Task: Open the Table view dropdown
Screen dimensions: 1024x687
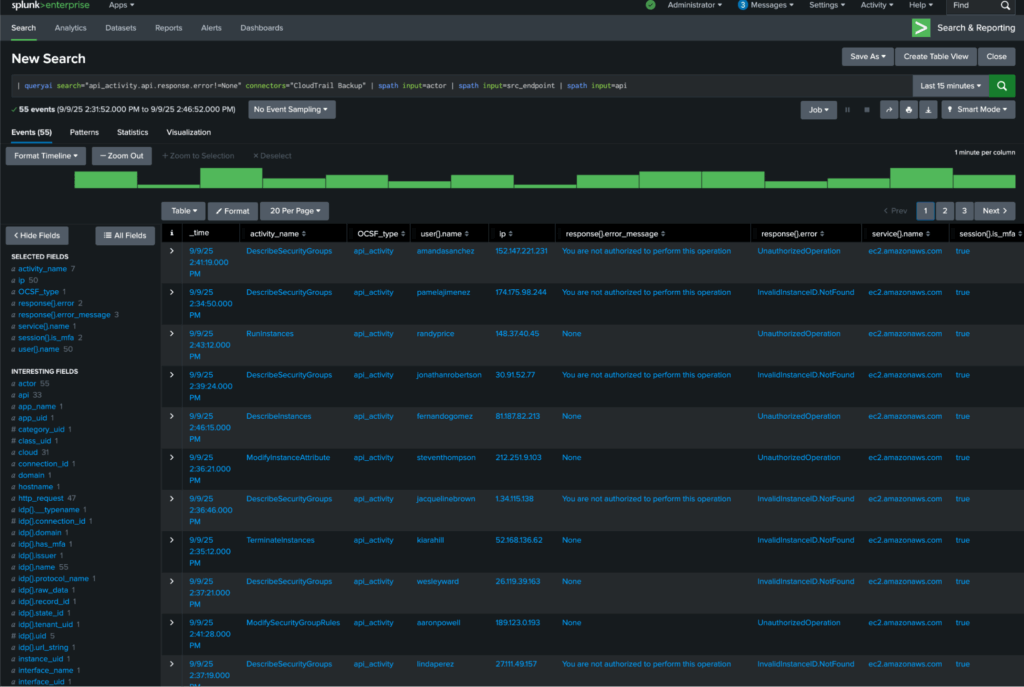Action: [184, 211]
